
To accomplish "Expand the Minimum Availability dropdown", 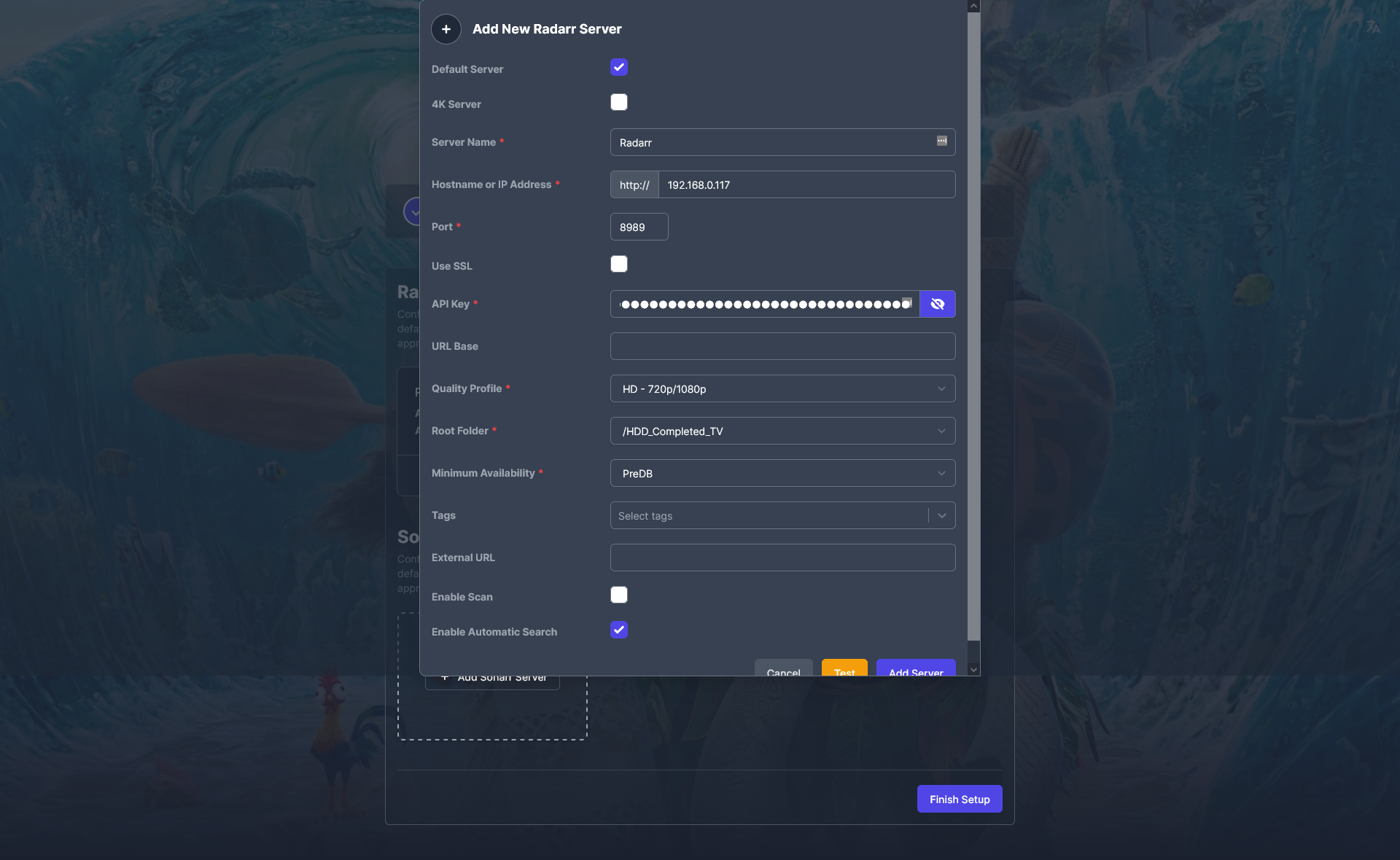I will pyautogui.click(x=782, y=473).
